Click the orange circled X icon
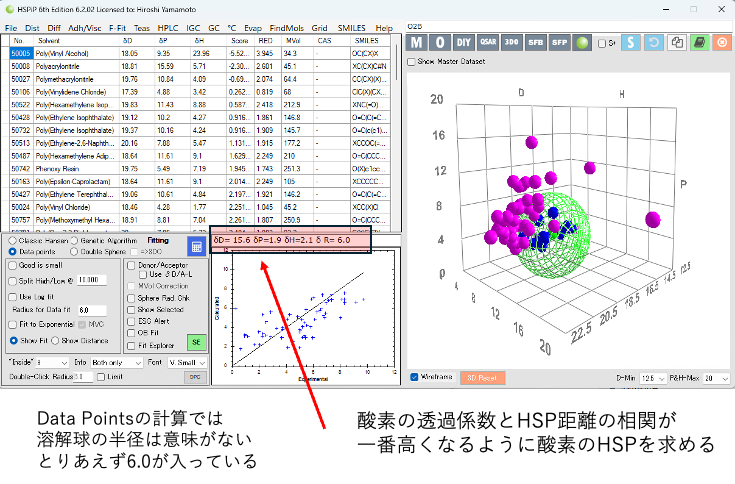Viewport: 735px width, 484px height. [x=723, y=43]
